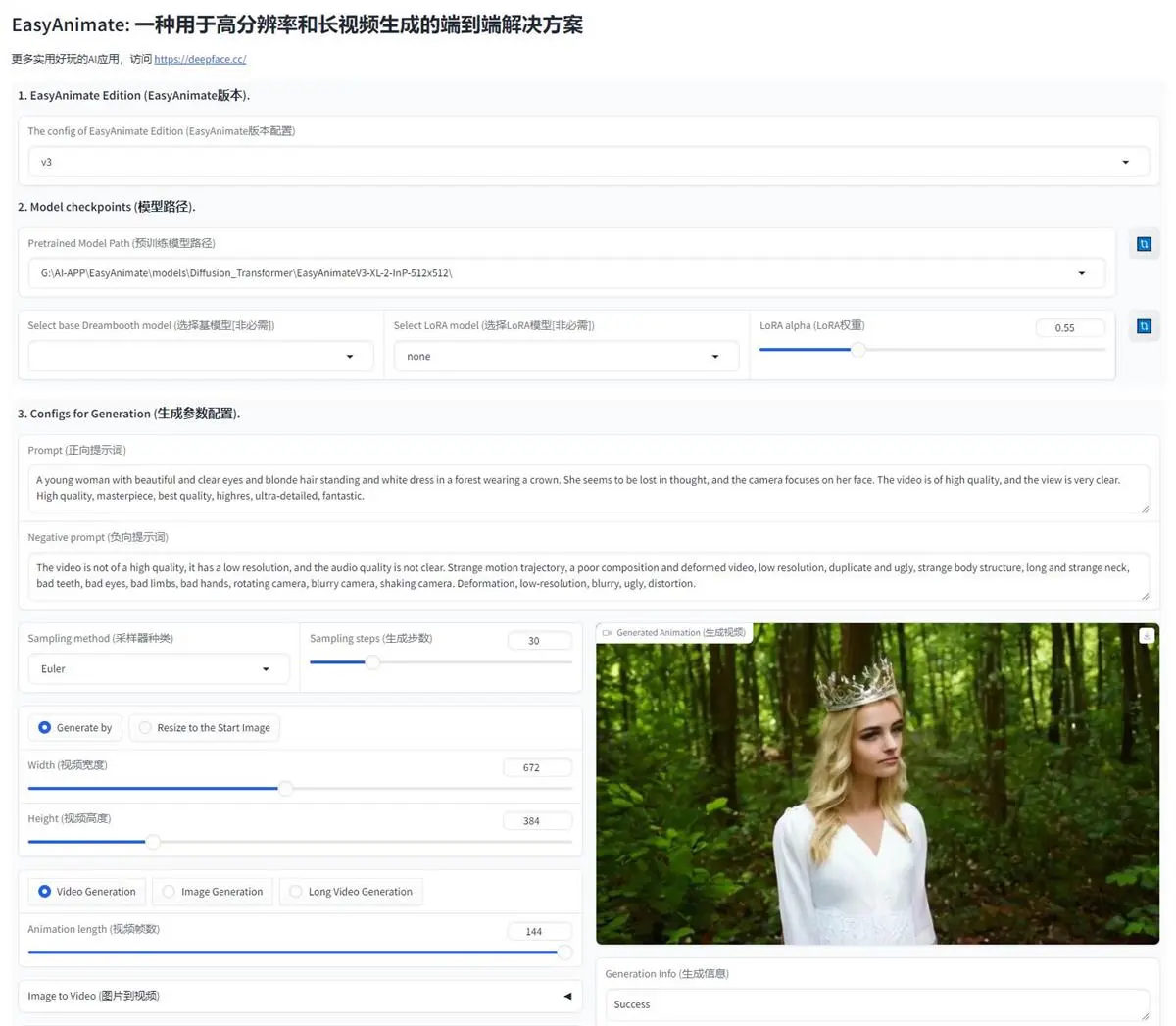
Task: Download the generated animation video
Action: (1146, 636)
